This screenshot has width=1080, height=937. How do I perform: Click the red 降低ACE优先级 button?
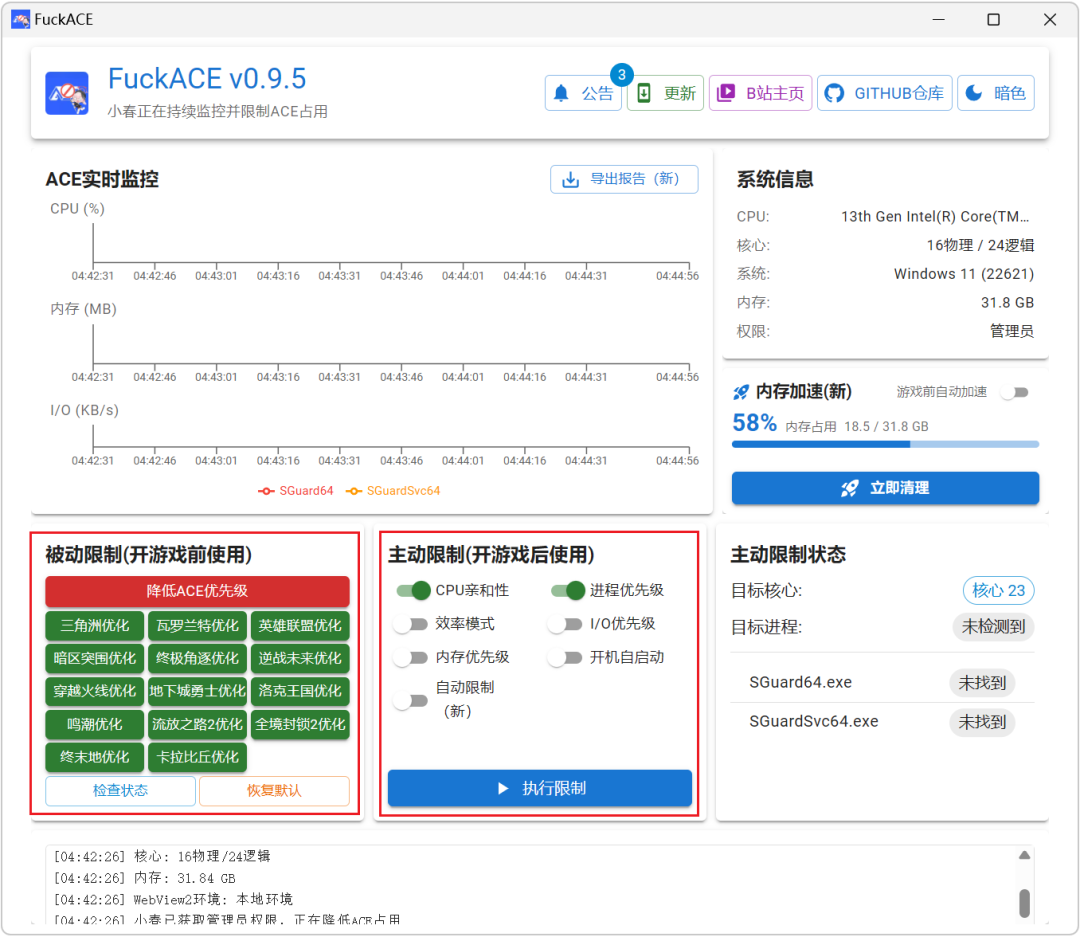click(x=197, y=591)
